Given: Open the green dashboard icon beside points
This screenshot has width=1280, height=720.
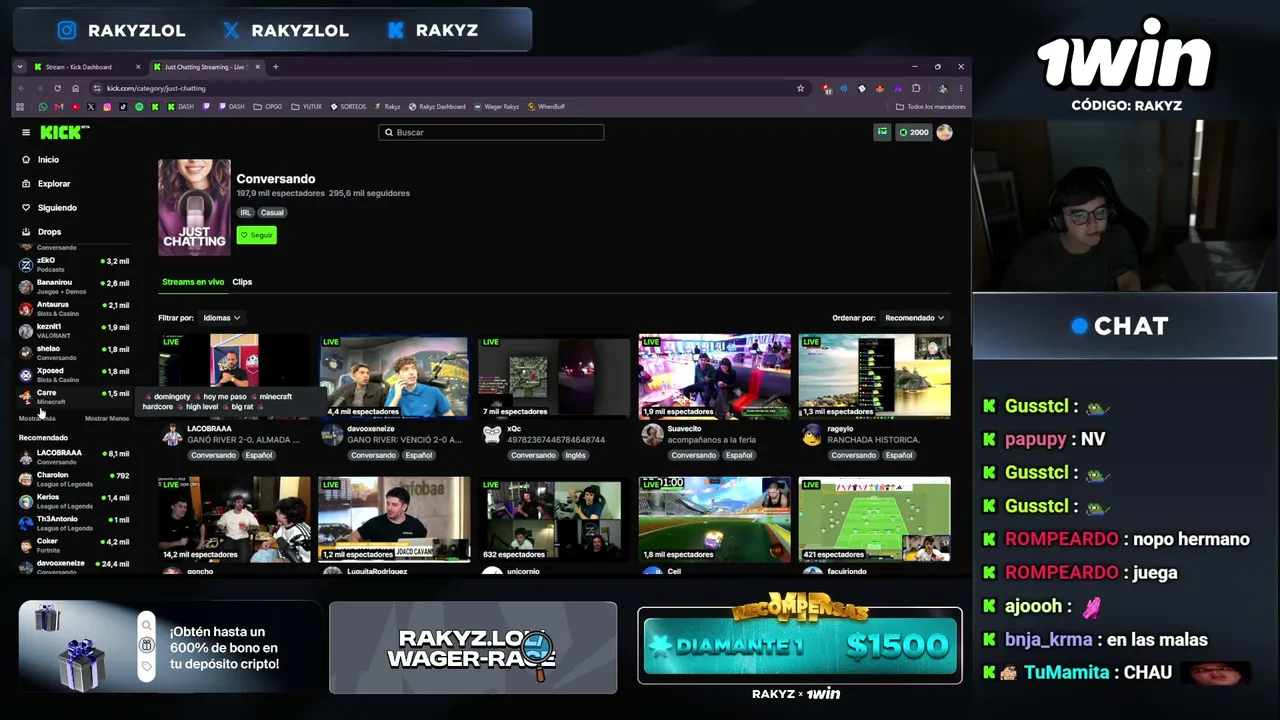Looking at the screenshot, I should (882, 132).
